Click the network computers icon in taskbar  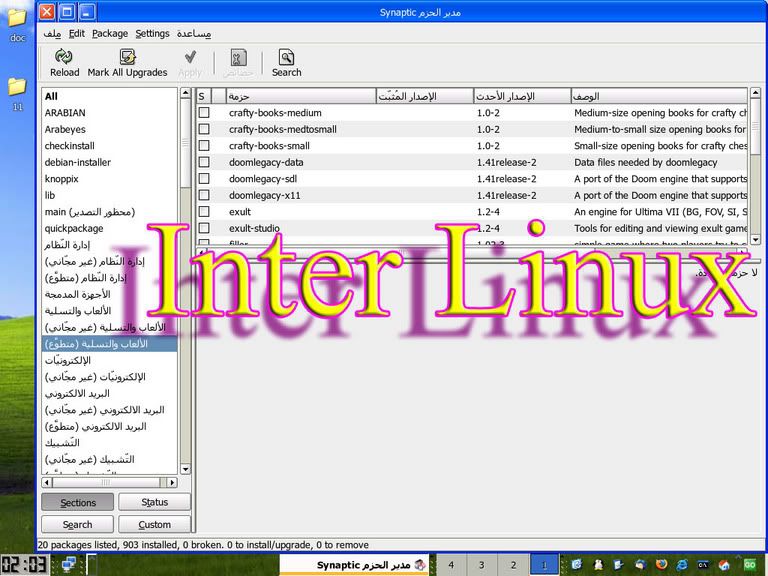(69, 565)
